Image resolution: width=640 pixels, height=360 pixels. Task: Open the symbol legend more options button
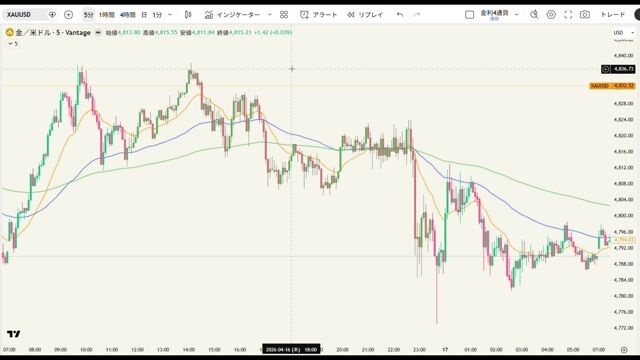click(98, 32)
